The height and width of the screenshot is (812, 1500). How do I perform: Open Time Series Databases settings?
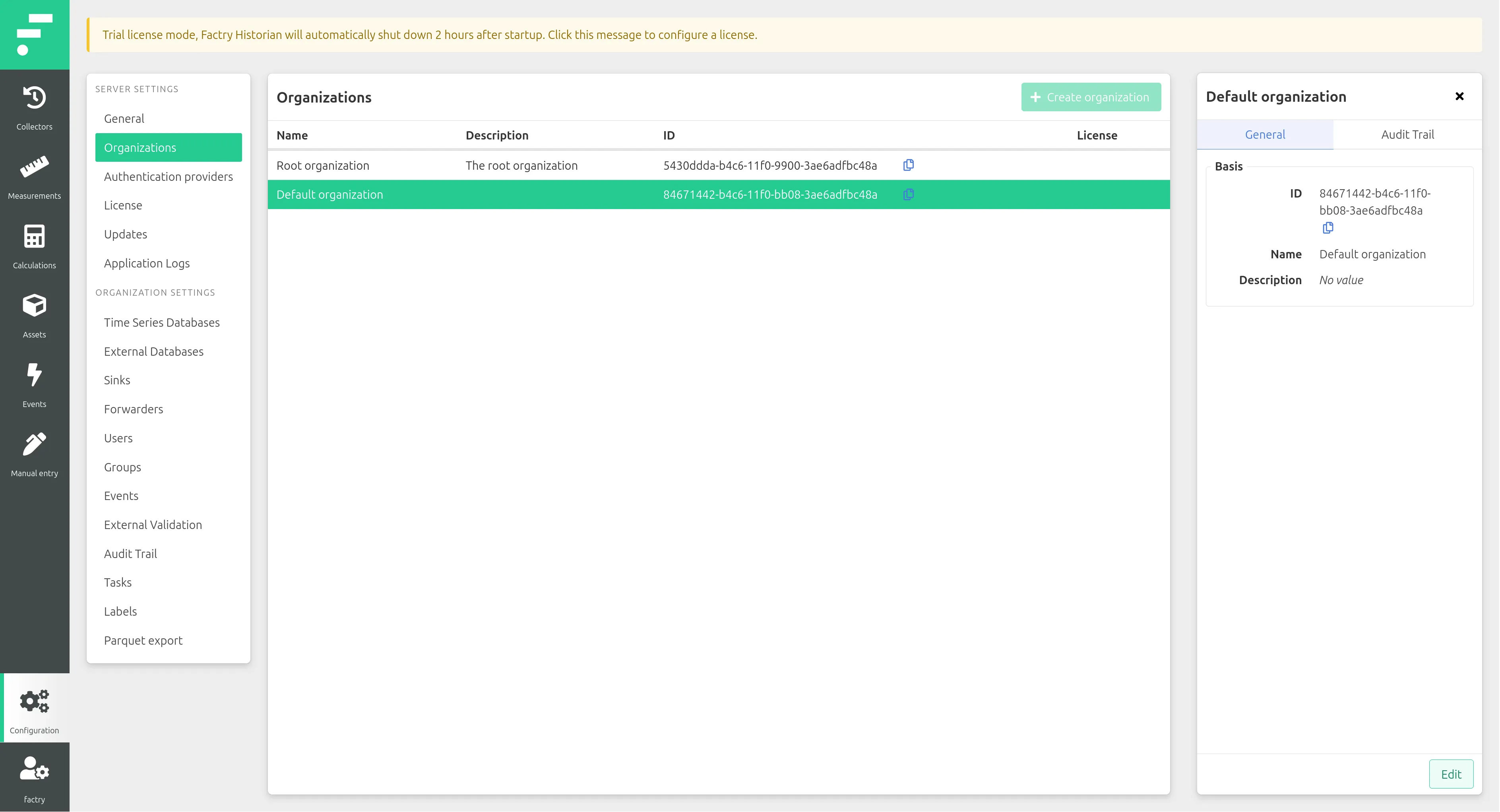tap(168, 322)
